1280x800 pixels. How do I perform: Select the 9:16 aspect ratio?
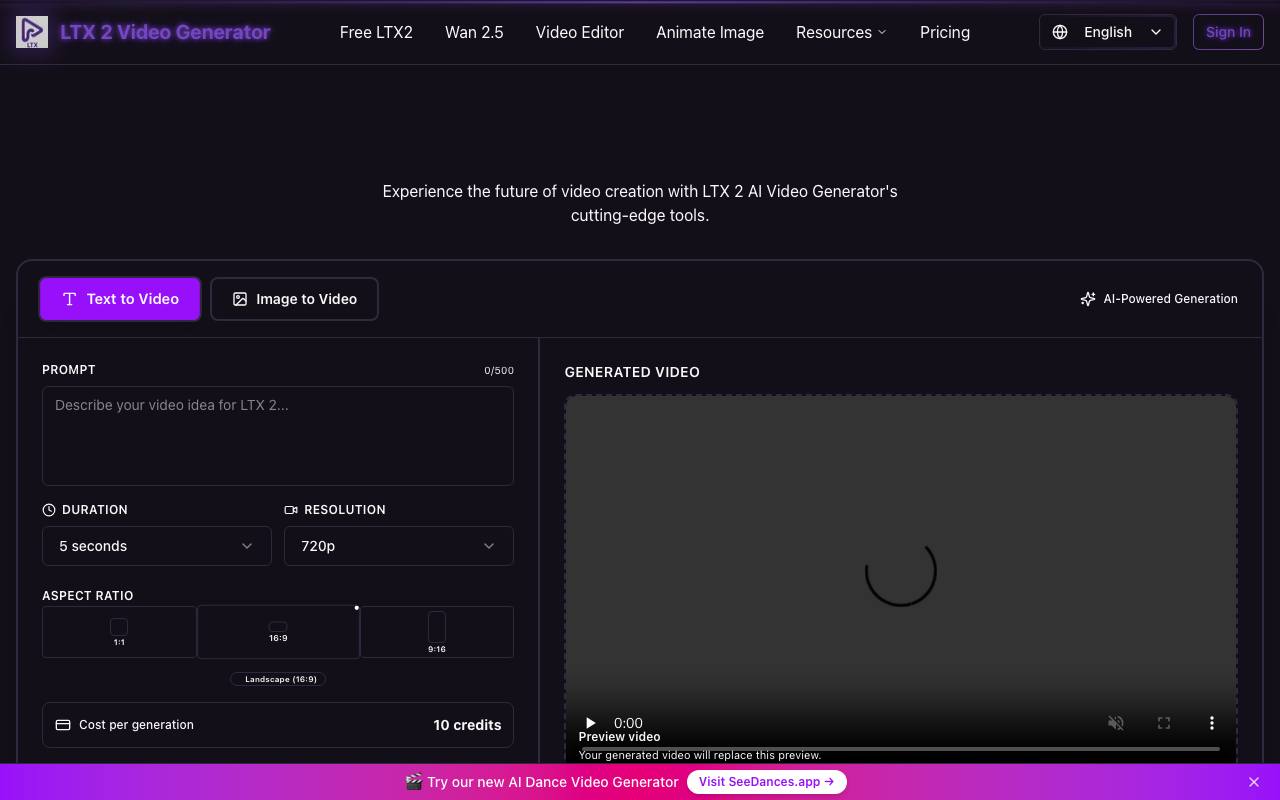[437, 632]
